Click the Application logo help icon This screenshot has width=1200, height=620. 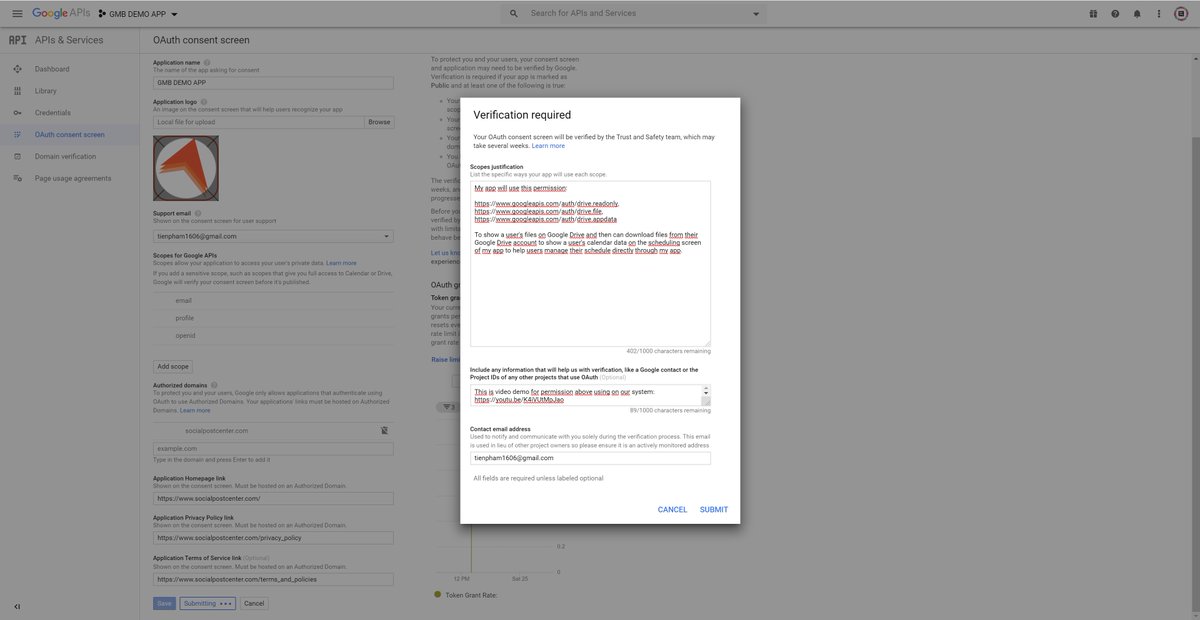point(204,101)
